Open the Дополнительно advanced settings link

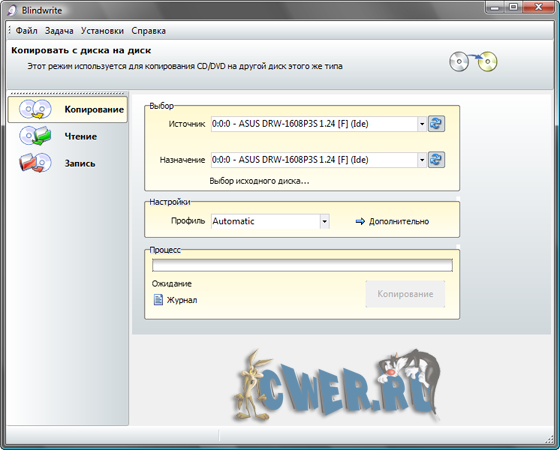coord(399,221)
